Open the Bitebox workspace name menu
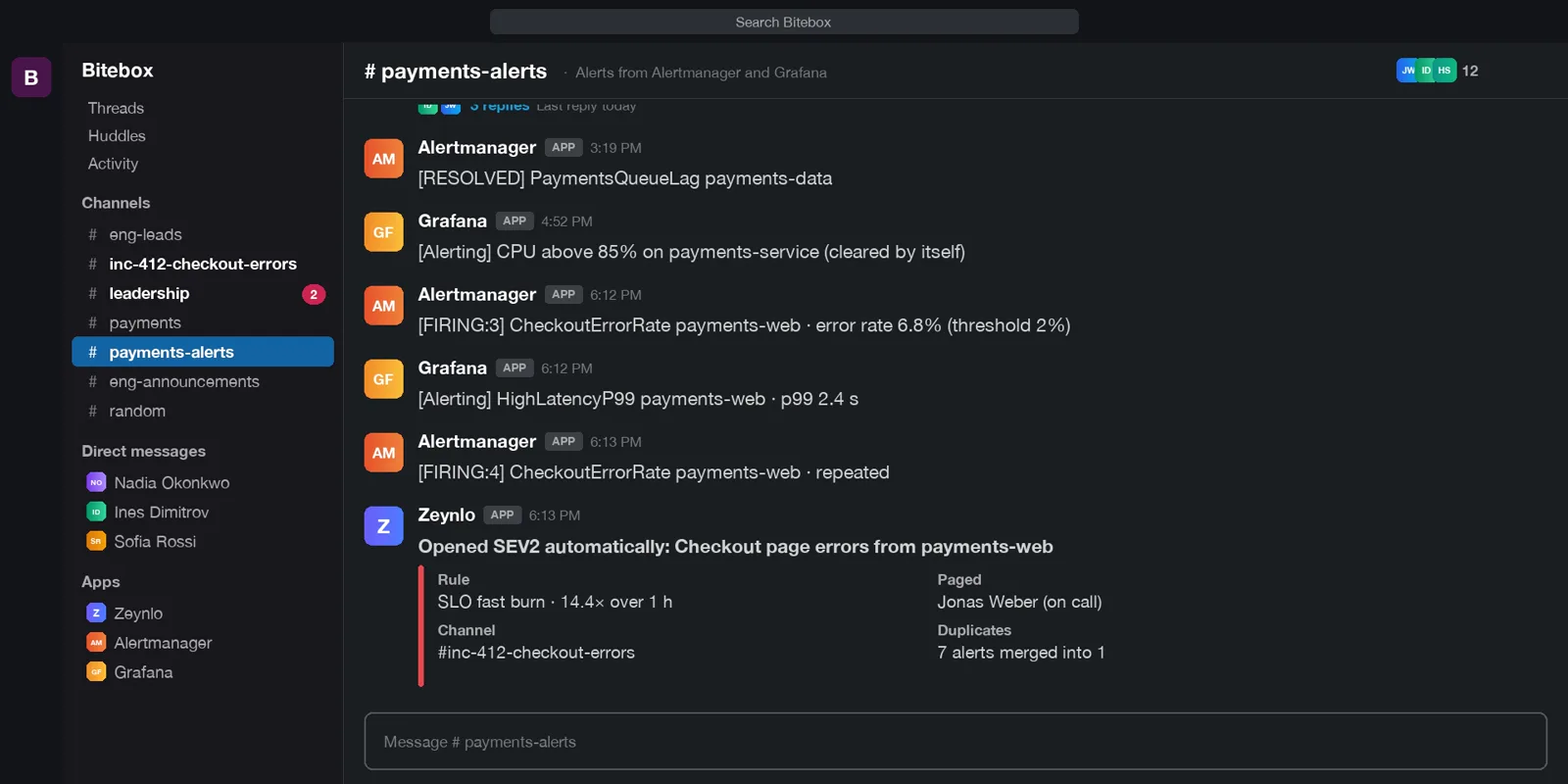1568x784 pixels. click(118, 71)
